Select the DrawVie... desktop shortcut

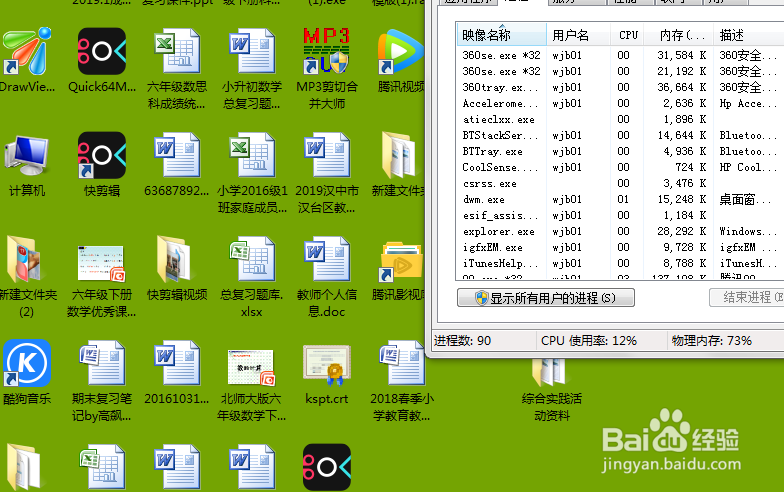pyautogui.click(x=26, y=60)
